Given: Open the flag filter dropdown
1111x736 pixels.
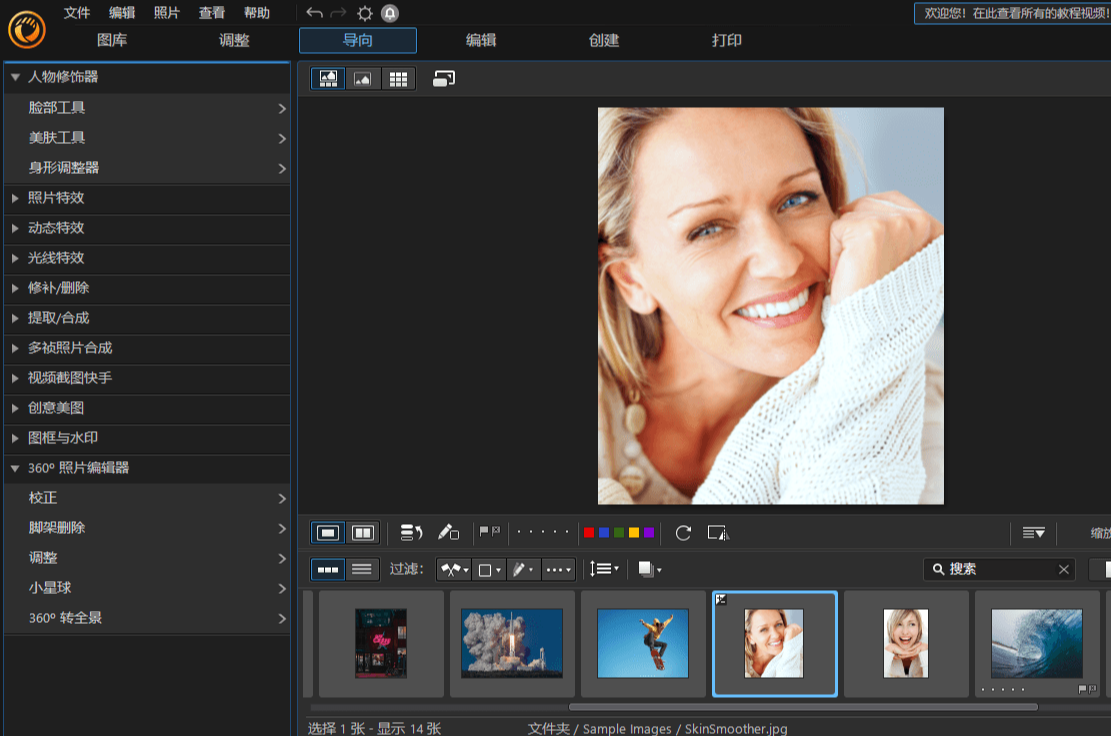Looking at the screenshot, I should [x=454, y=569].
